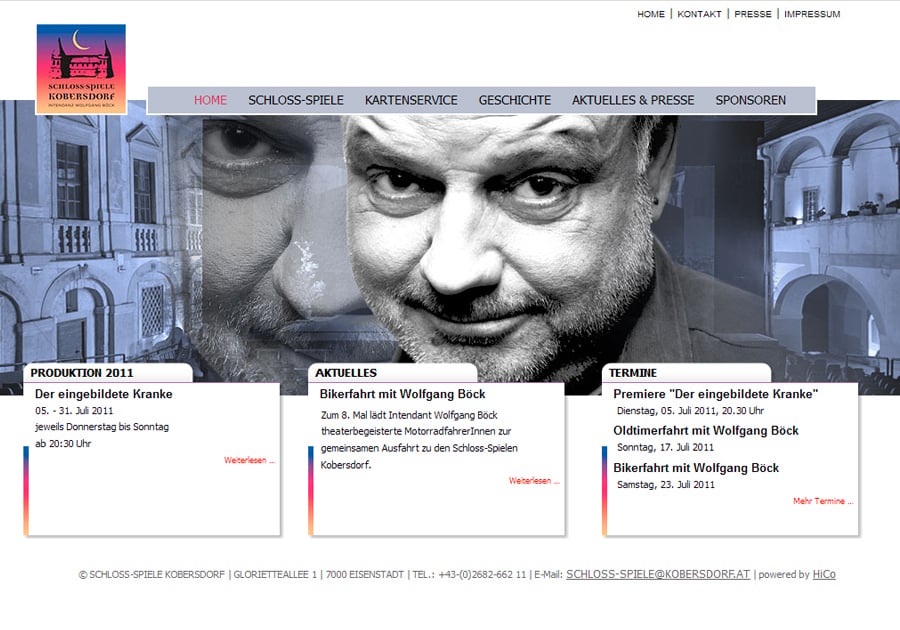Open the TERMINE 'Bikerfahrt mit Wolfgang Böck' event

point(696,468)
